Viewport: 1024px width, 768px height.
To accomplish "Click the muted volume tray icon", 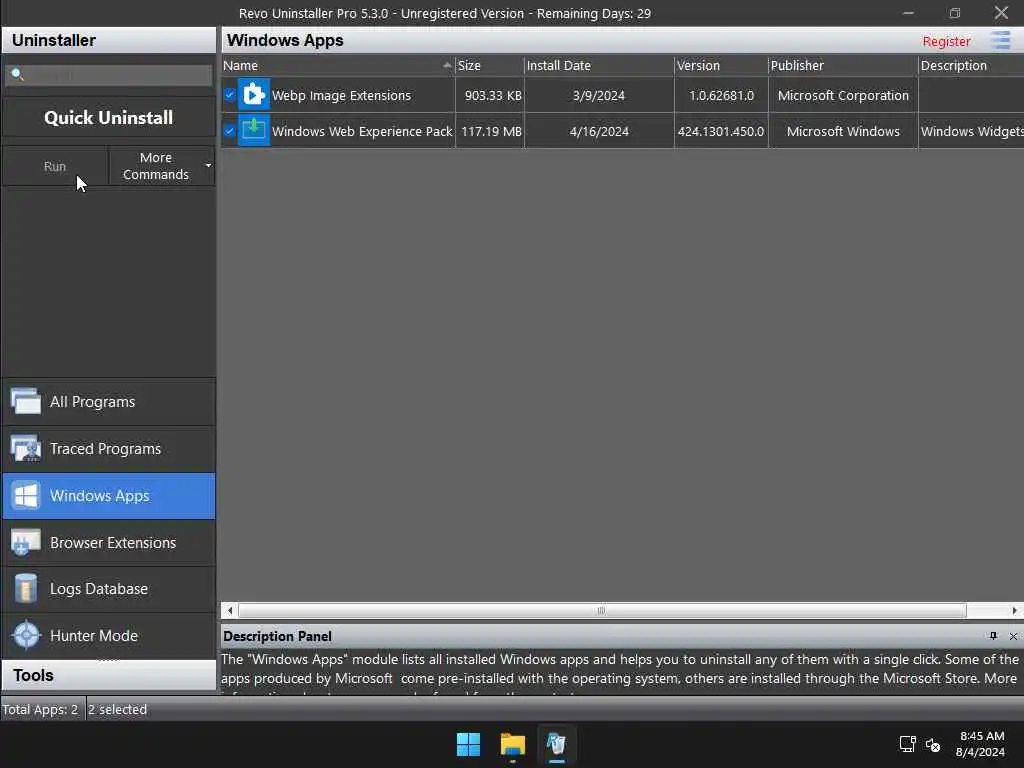I will (933, 744).
